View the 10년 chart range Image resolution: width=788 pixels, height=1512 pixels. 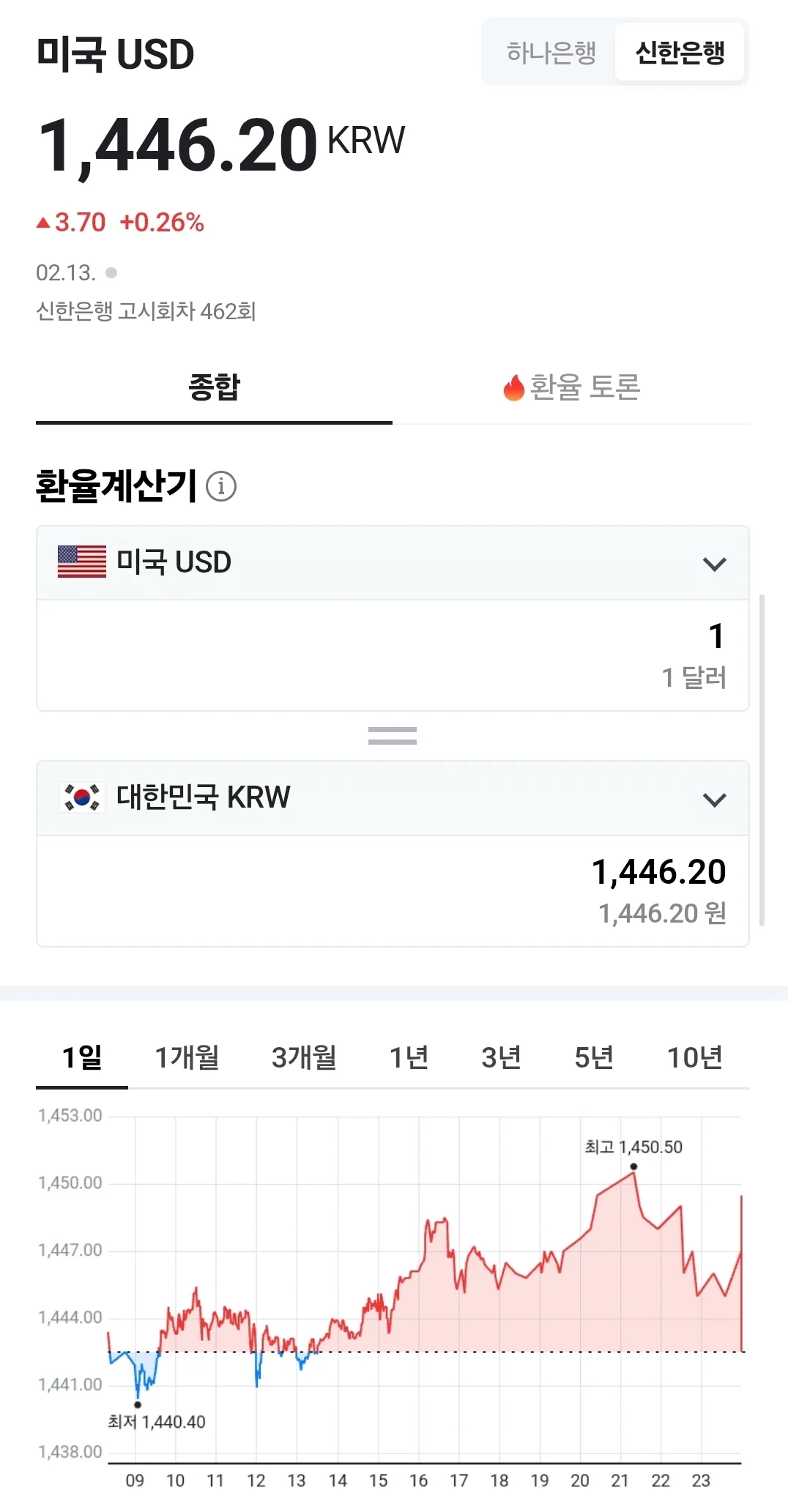tap(694, 1057)
